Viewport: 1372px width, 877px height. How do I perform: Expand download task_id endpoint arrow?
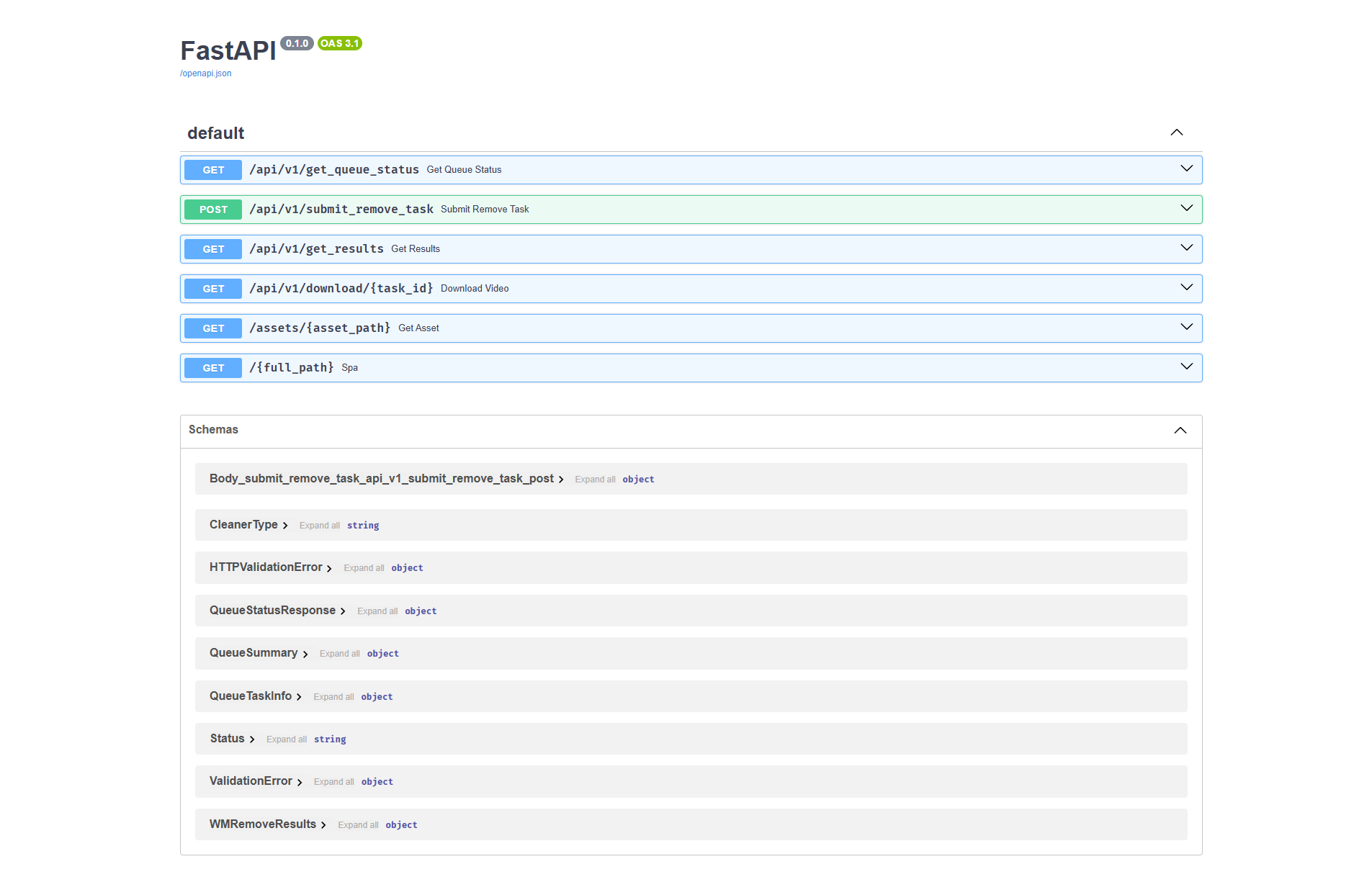point(1186,288)
